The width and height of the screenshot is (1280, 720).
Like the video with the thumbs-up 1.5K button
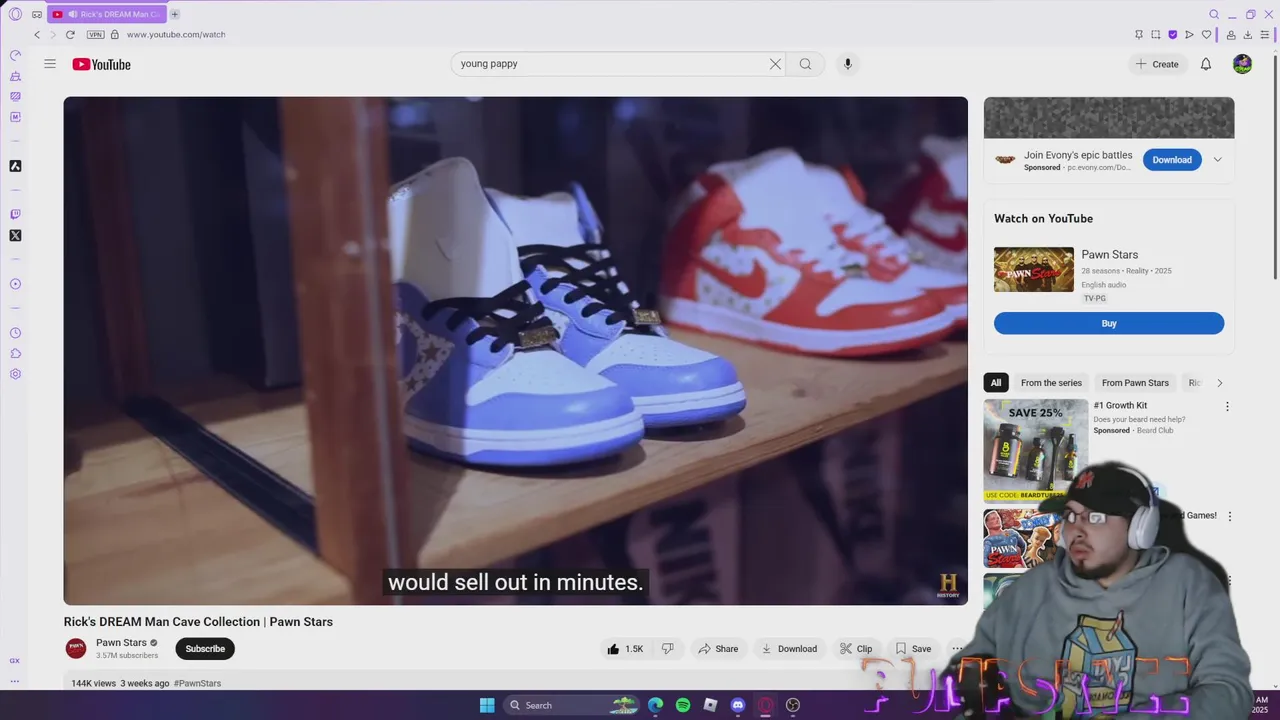(x=625, y=649)
